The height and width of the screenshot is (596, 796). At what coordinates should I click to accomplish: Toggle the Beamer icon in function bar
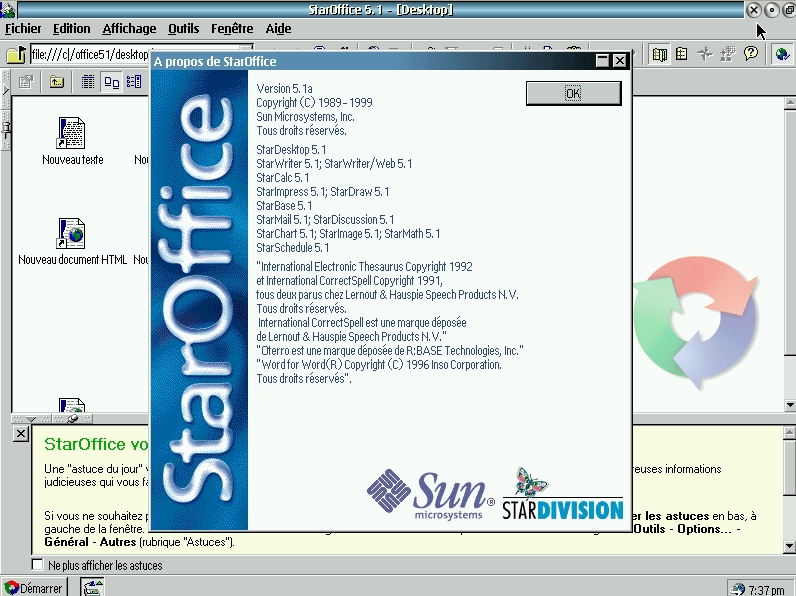[681, 54]
